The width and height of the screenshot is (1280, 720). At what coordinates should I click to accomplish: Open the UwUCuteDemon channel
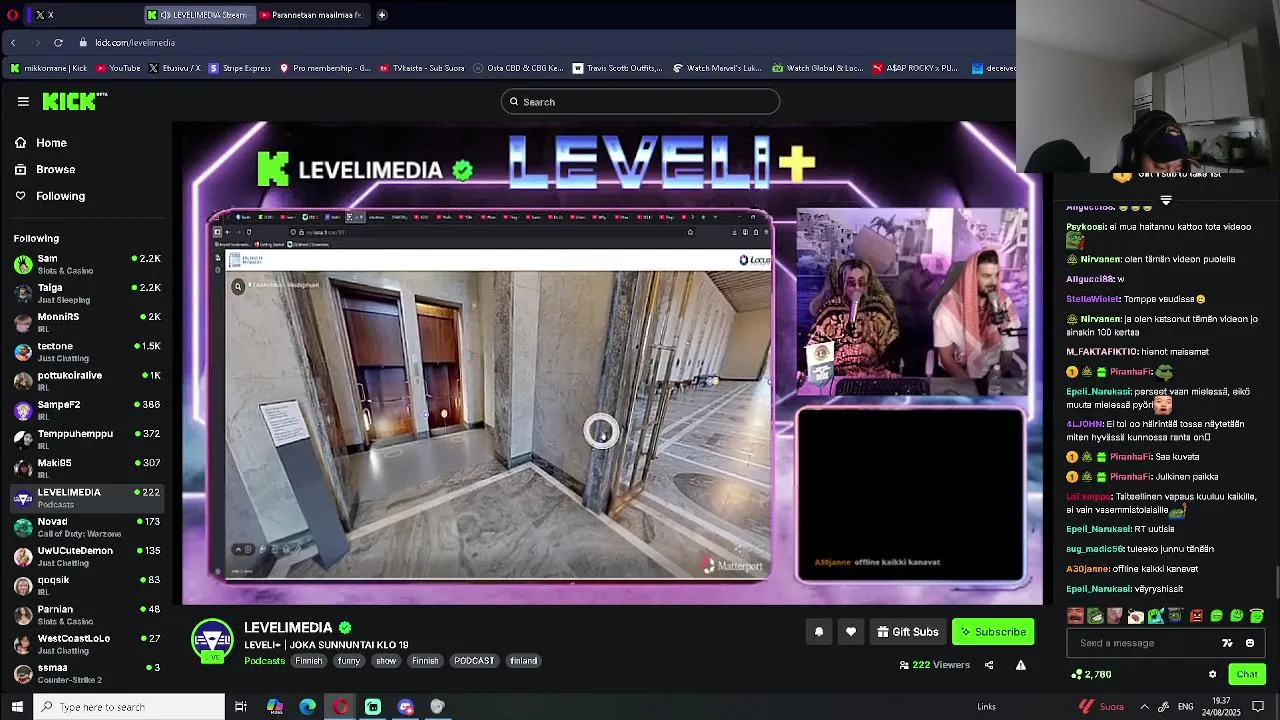pyautogui.click(x=86, y=556)
